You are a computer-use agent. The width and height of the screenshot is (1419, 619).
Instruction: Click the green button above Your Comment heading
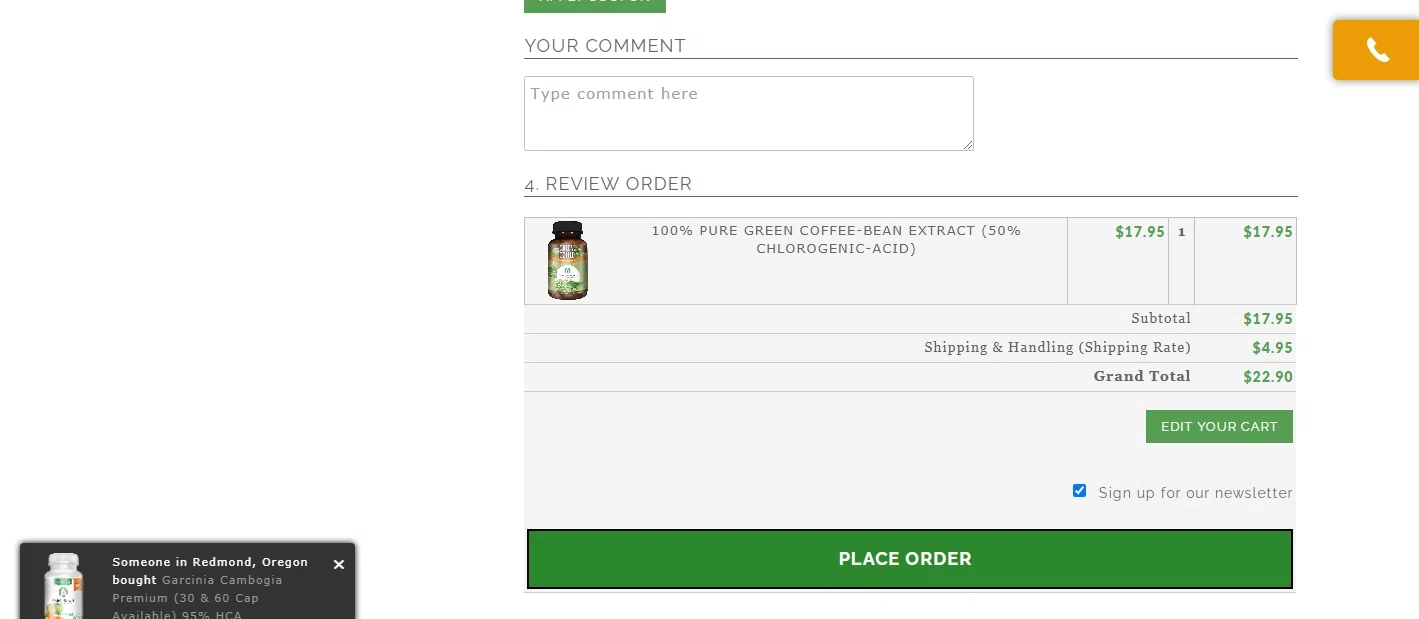[x=594, y=4]
